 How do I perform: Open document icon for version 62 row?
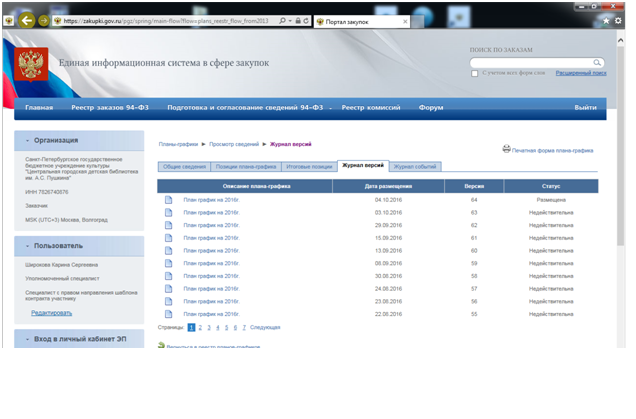168,225
